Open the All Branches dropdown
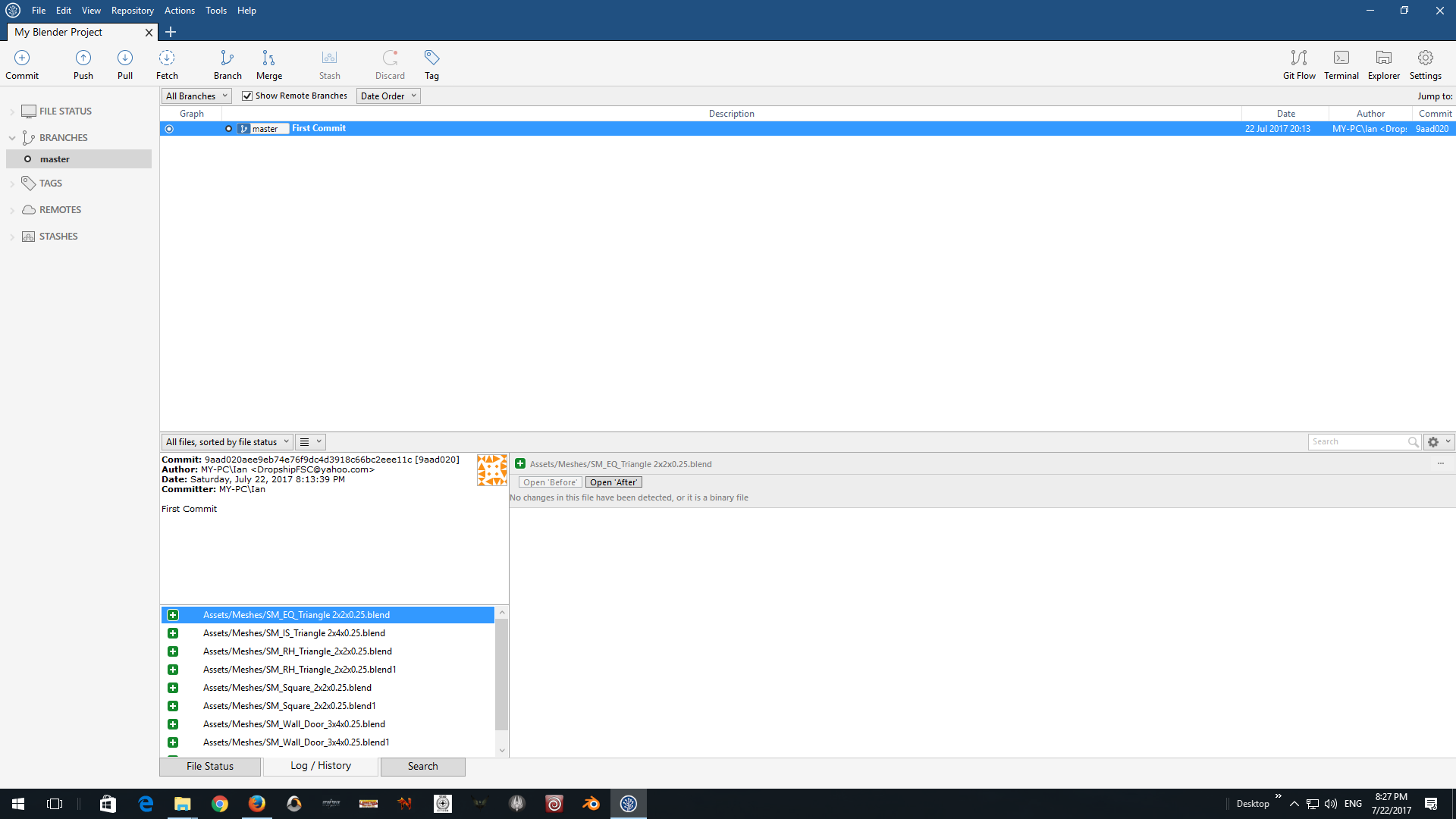This screenshot has height=819, width=1456. (x=196, y=96)
